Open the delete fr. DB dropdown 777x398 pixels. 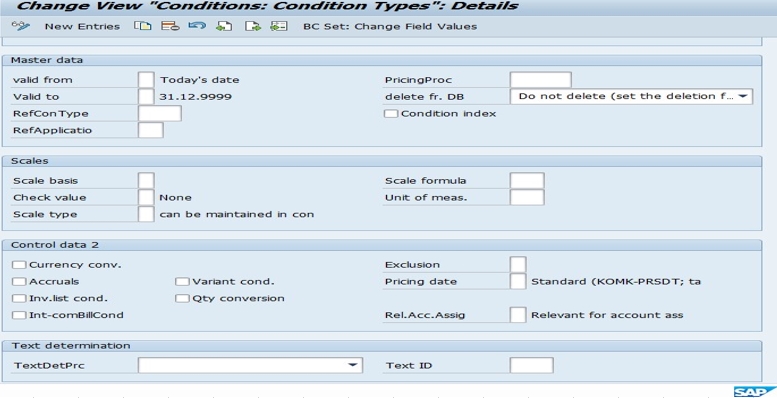pos(631,96)
